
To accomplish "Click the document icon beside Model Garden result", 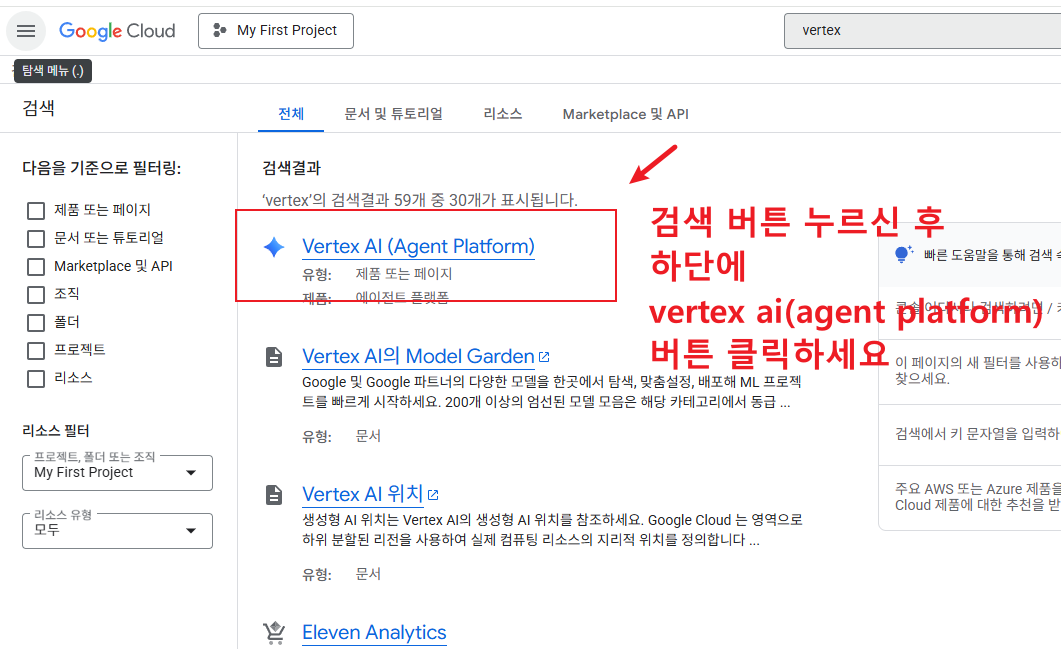I will coord(274,357).
